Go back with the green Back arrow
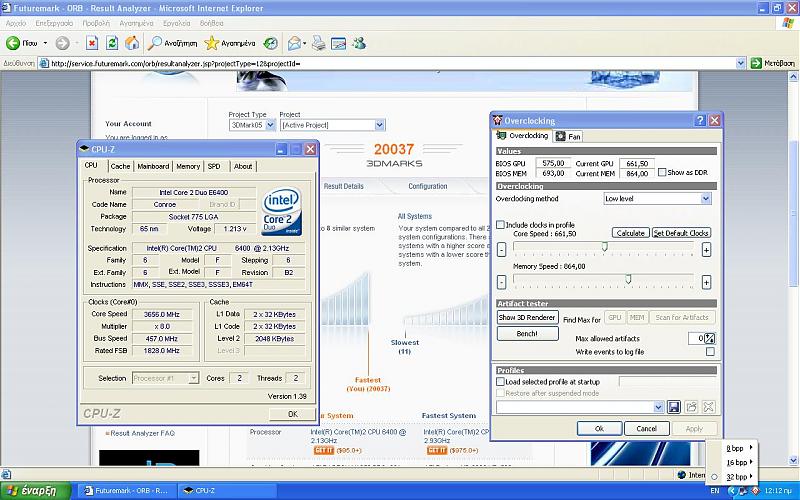Screen dimensions: 800x500 (x=13, y=43)
